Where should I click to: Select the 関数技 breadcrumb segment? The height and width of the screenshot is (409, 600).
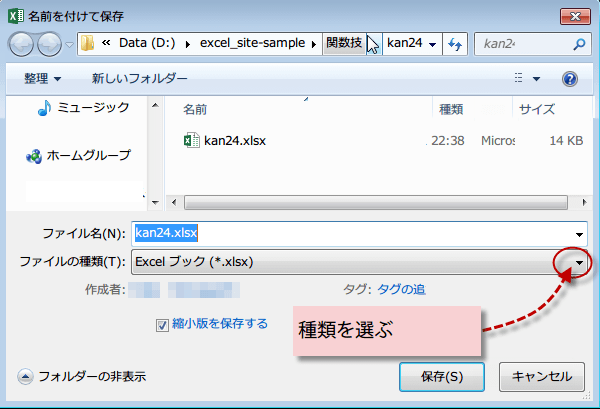coord(344,43)
